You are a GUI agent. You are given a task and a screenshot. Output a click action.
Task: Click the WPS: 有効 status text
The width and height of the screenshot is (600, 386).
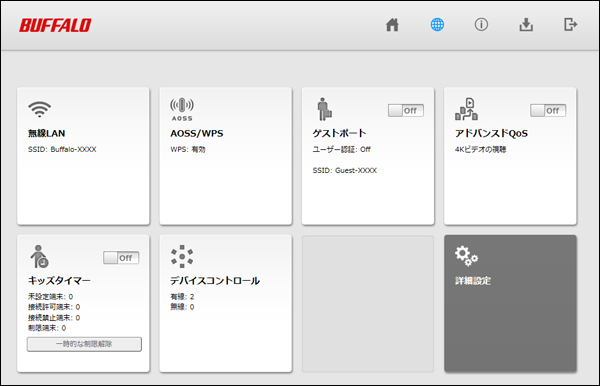188,149
